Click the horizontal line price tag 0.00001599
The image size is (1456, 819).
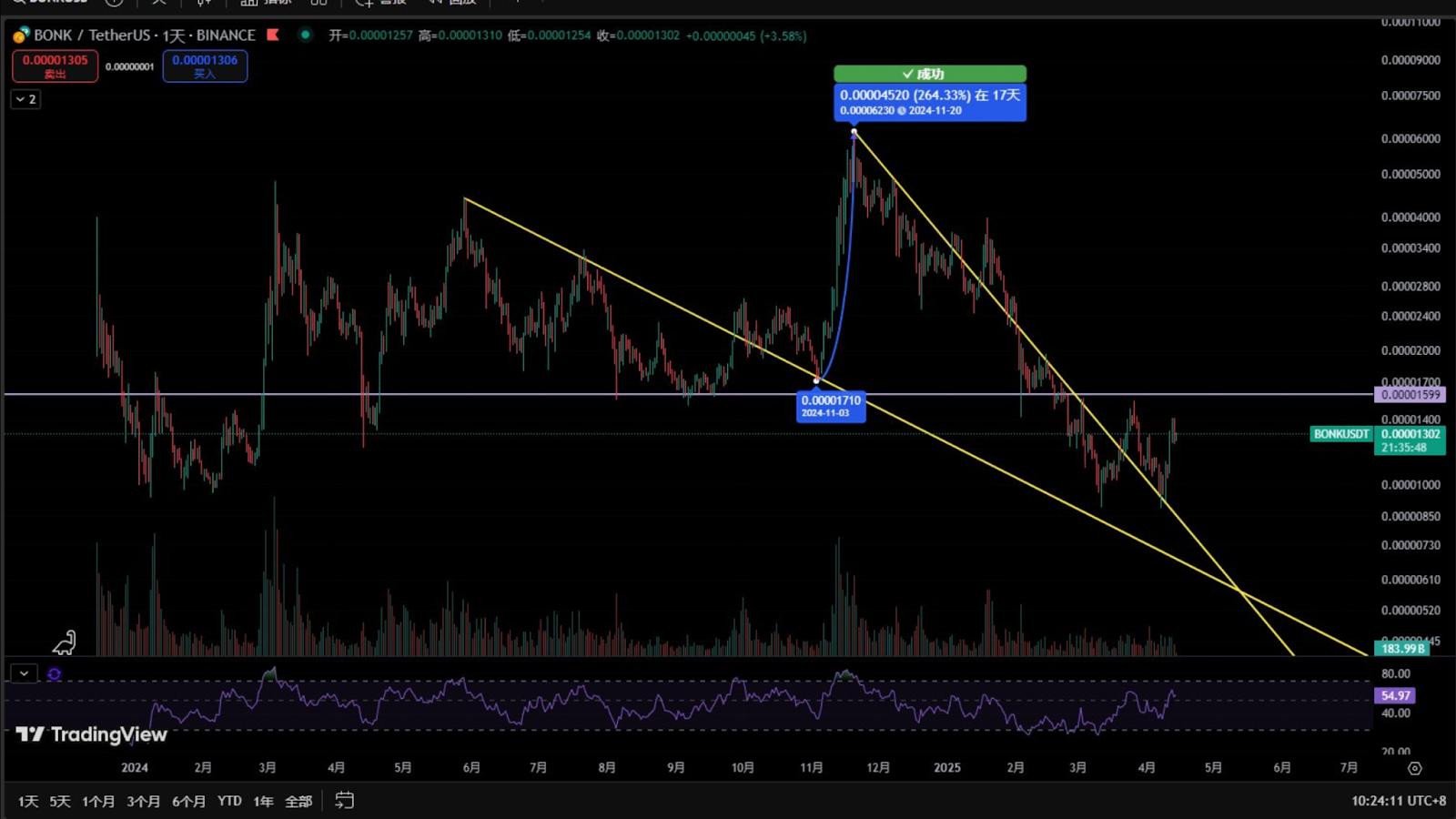[1410, 395]
